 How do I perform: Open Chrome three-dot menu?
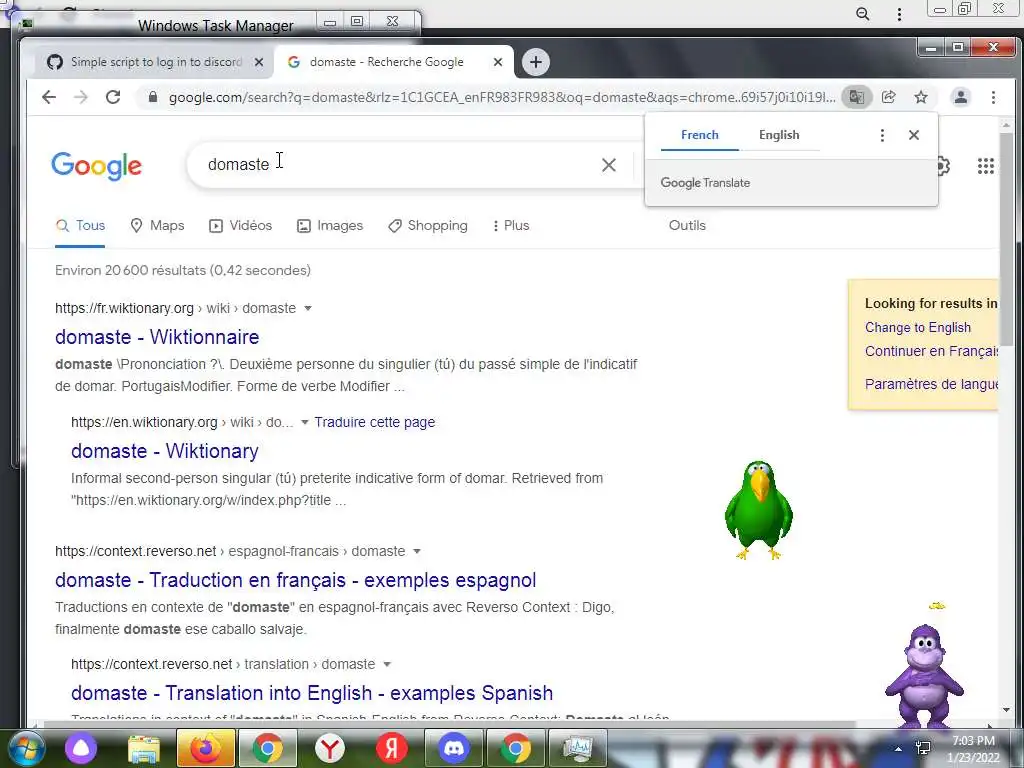pos(993,97)
